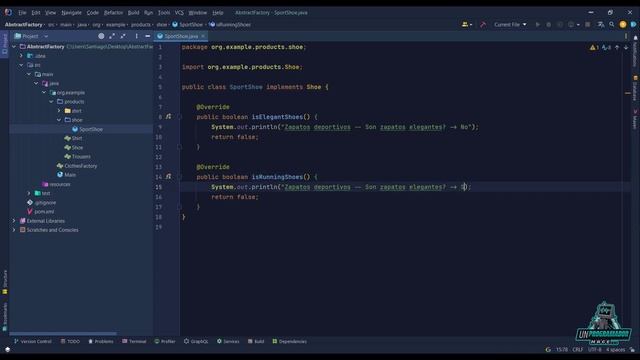Screen dimensions: 640x360
Task: Open GraphQL tool window
Action: coord(196,341)
